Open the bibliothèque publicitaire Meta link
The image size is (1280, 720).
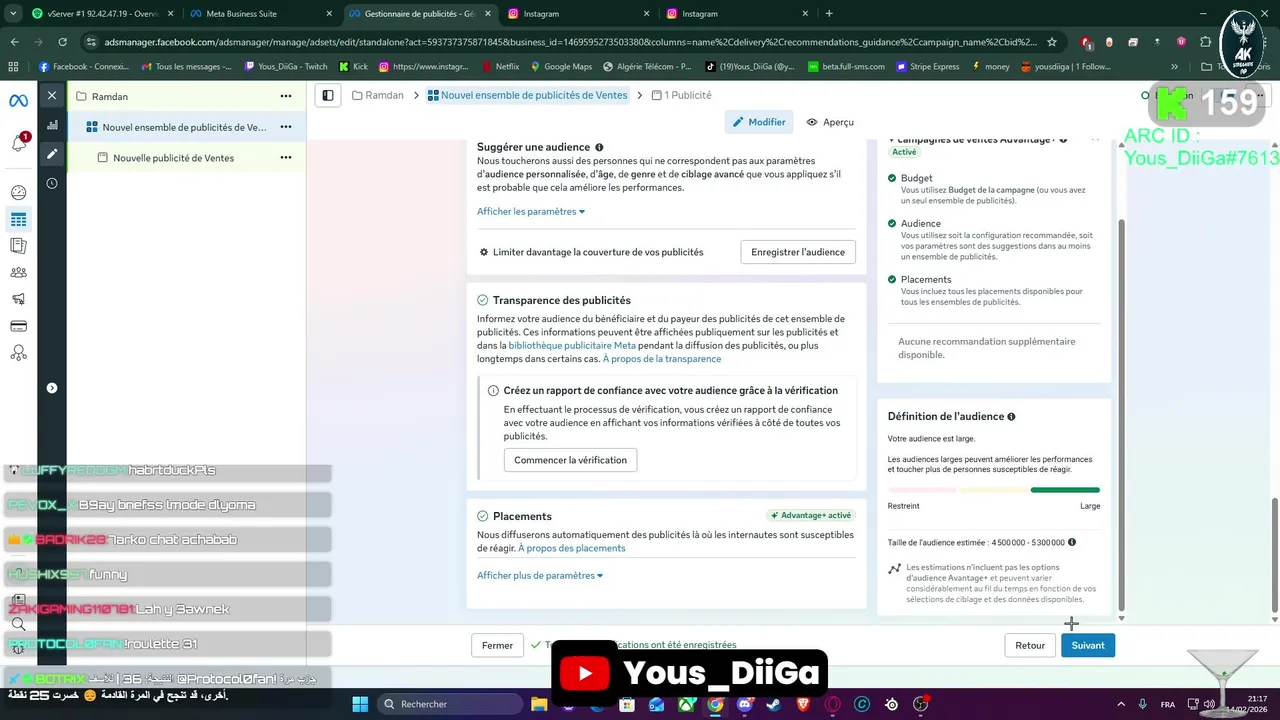click(x=572, y=345)
